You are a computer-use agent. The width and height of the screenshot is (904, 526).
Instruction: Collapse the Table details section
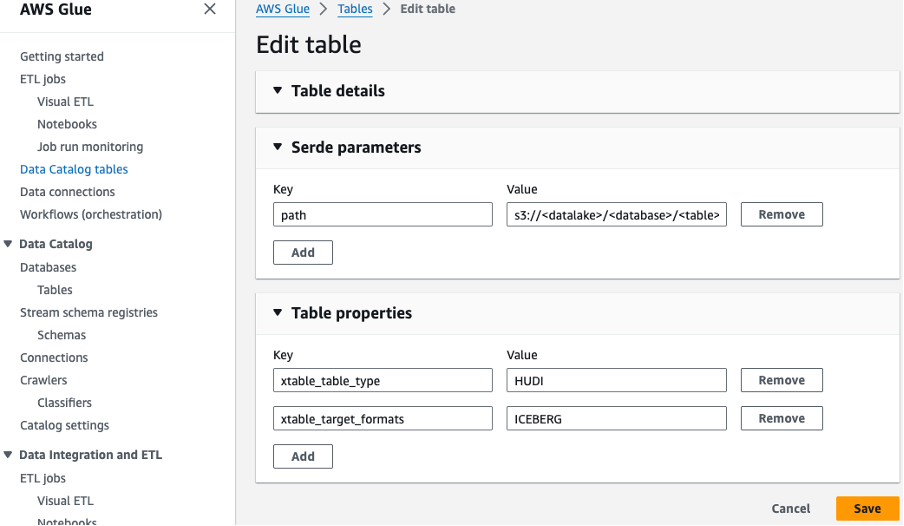click(278, 91)
